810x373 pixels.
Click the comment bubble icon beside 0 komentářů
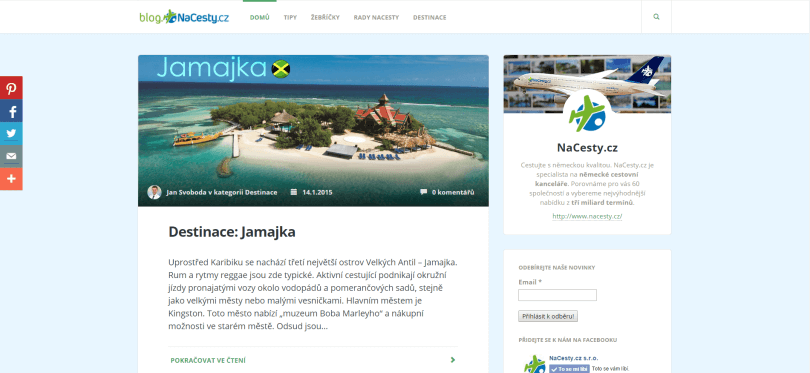(424, 192)
